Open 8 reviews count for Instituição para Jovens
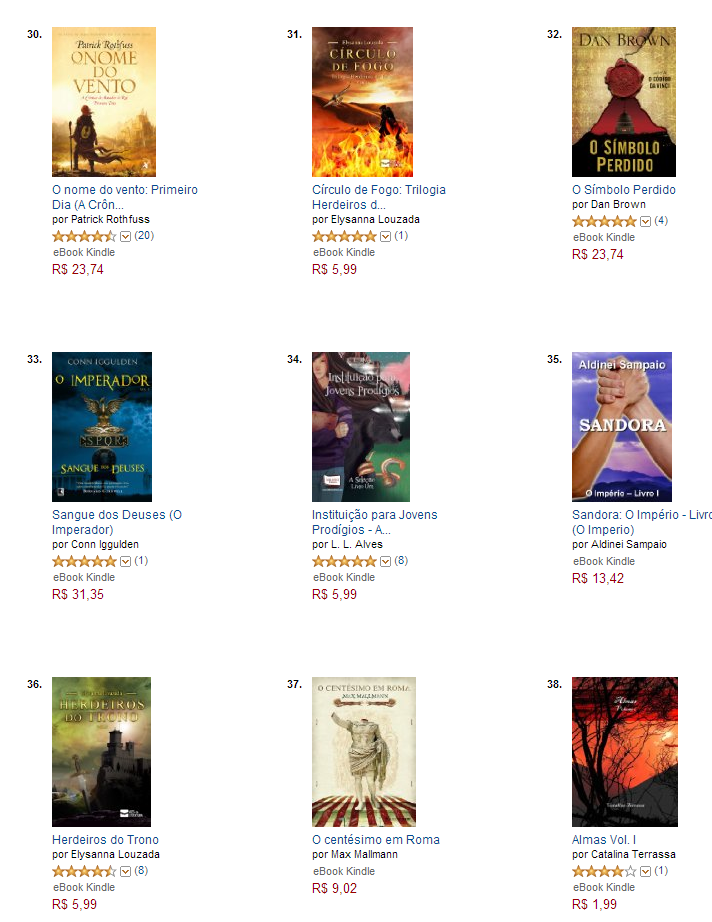The width and height of the screenshot is (712, 922). [401, 561]
